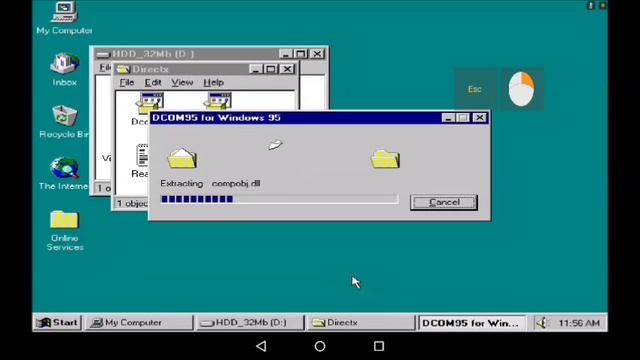Click the destination folder icon in DCOM95 dialog
Image resolution: width=640 pixels, height=360 pixels.
pos(385,159)
